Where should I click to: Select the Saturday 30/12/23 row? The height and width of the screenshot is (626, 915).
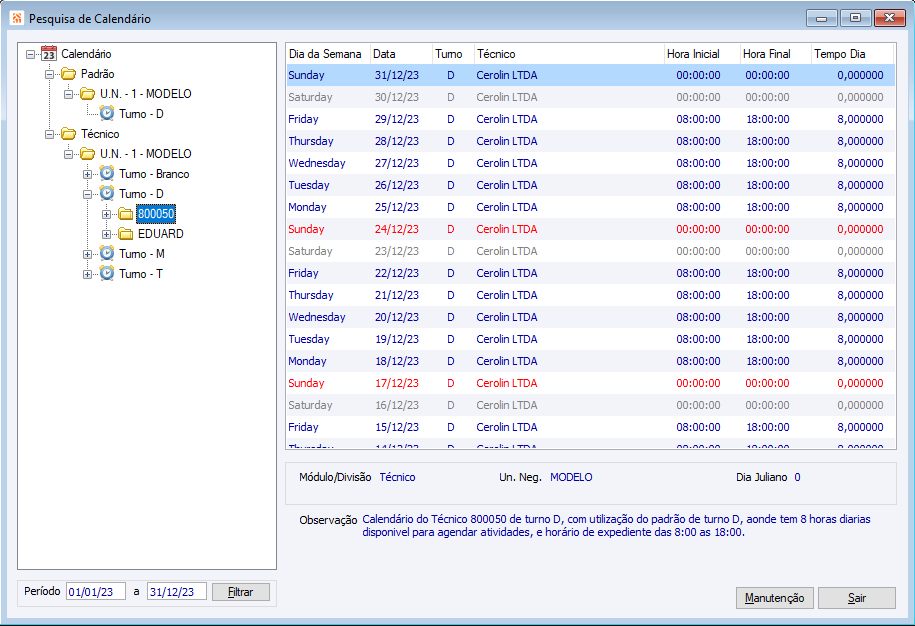tap(591, 97)
